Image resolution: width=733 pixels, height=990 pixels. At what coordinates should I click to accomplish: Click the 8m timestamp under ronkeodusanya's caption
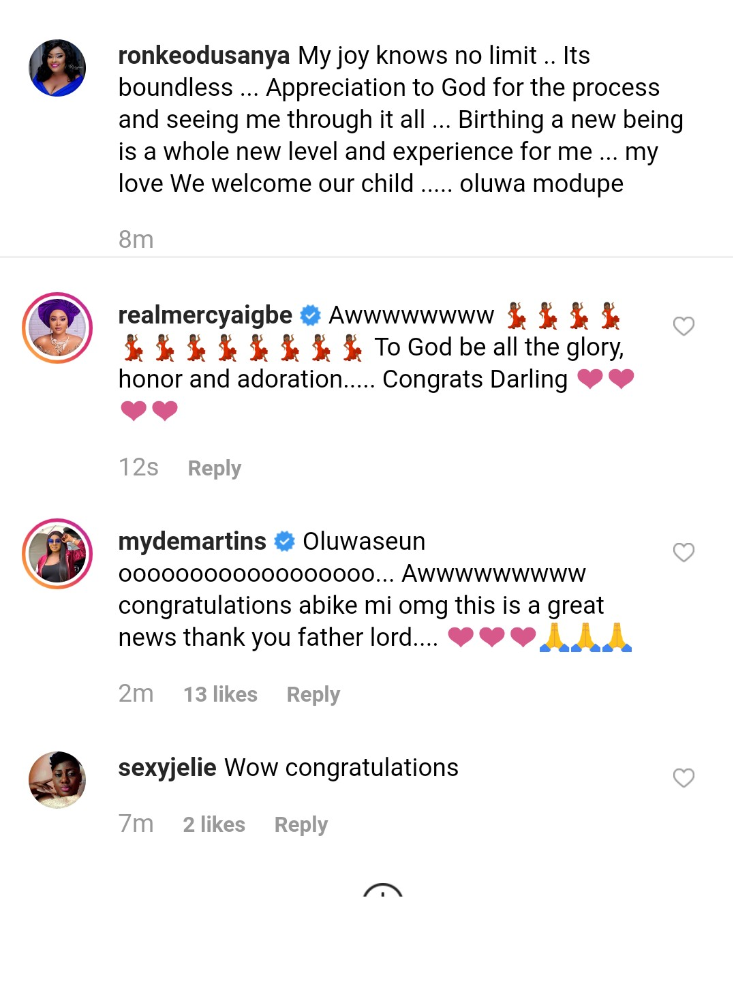pos(136,239)
